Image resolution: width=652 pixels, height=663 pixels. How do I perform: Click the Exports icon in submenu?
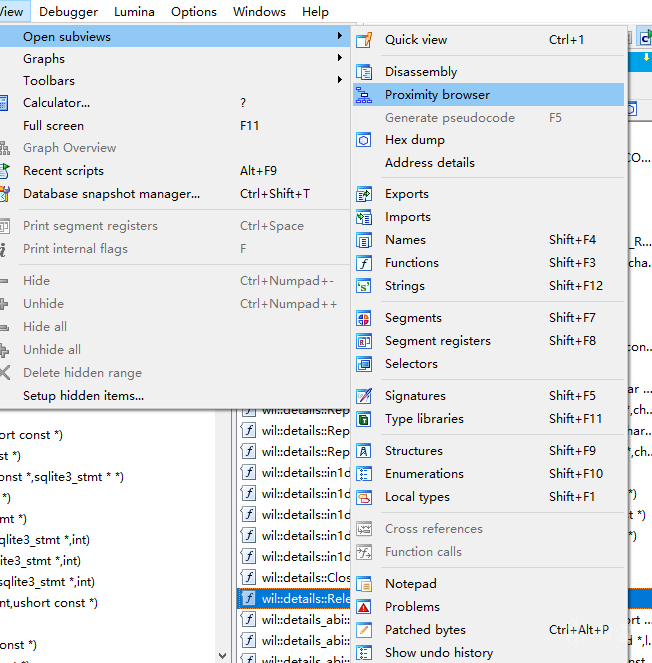364,194
